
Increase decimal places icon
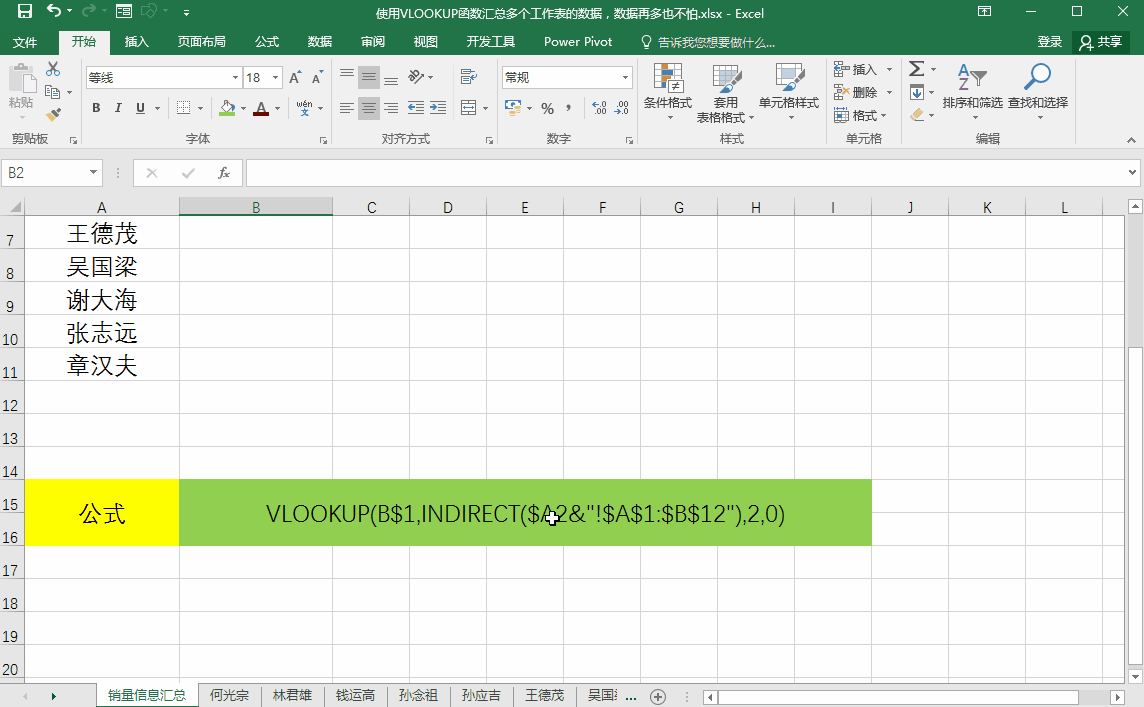[599, 109]
